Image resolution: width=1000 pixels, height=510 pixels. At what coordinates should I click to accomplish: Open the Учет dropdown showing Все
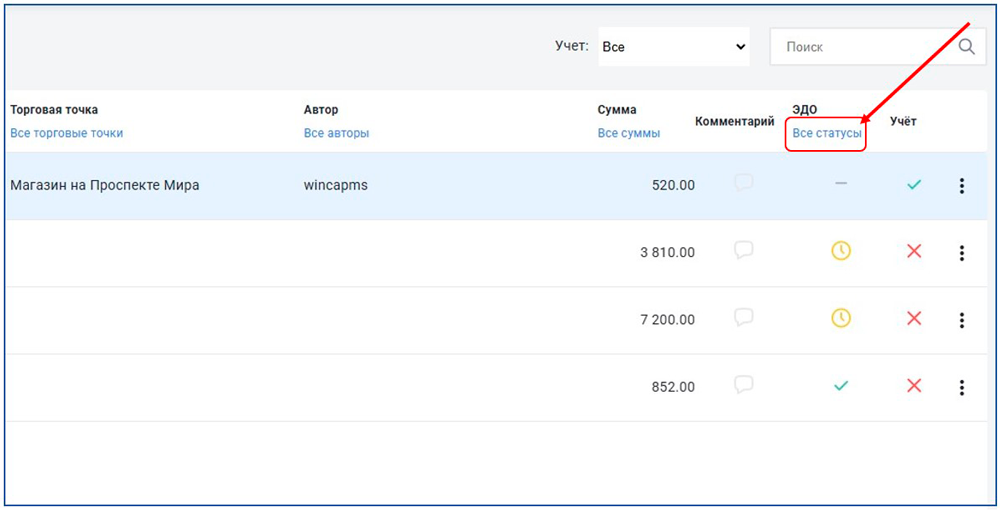point(673,47)
